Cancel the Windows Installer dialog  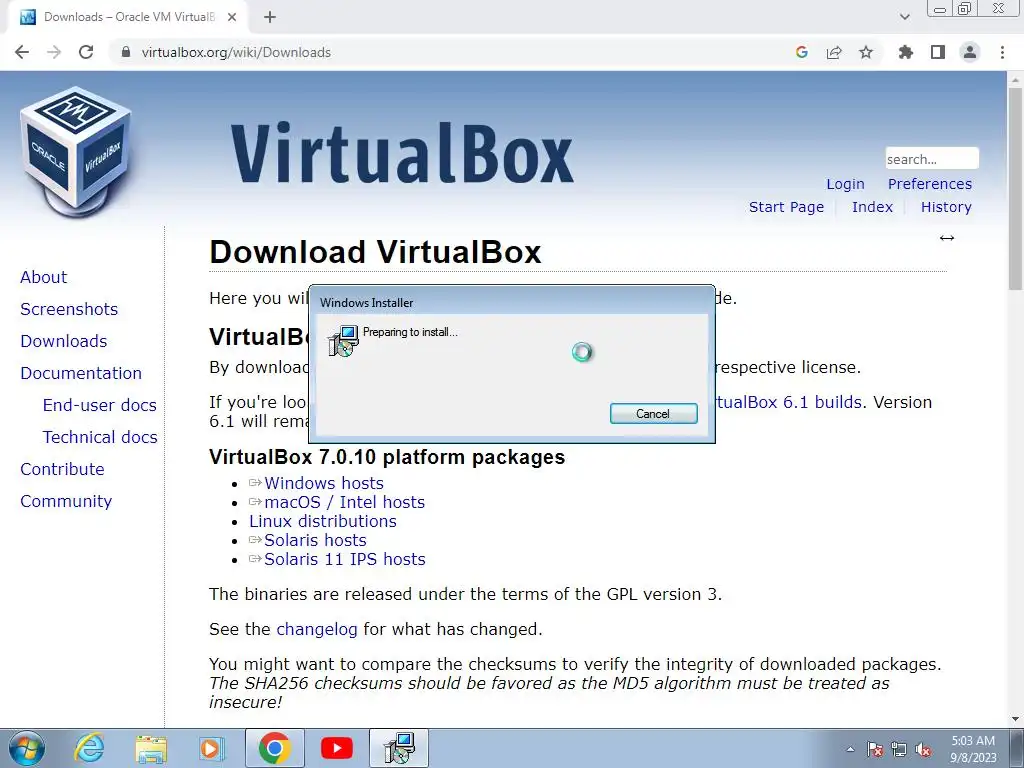pyautogui.click(x=653, y=413)
